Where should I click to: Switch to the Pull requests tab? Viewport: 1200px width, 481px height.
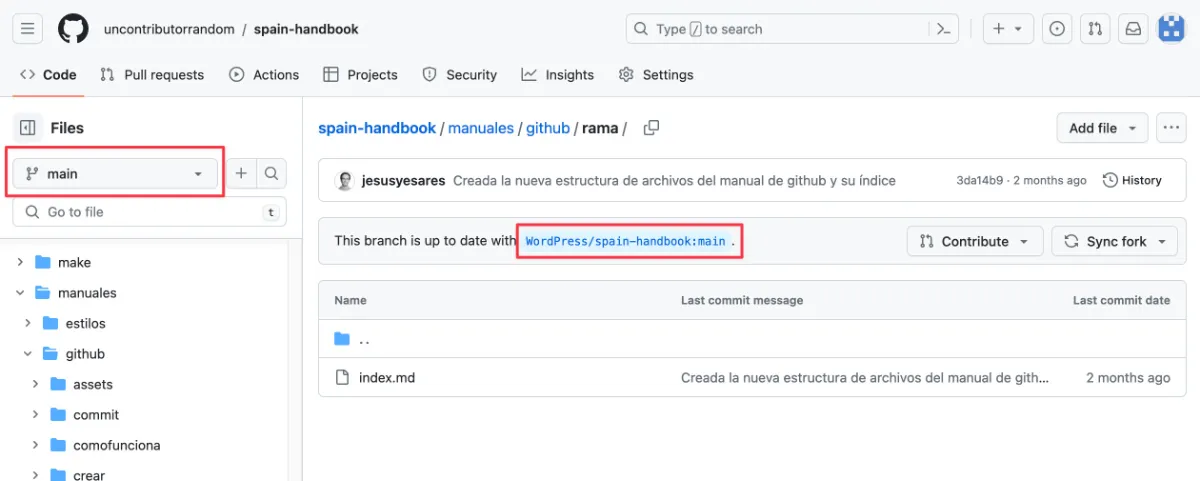click(152, 74)
